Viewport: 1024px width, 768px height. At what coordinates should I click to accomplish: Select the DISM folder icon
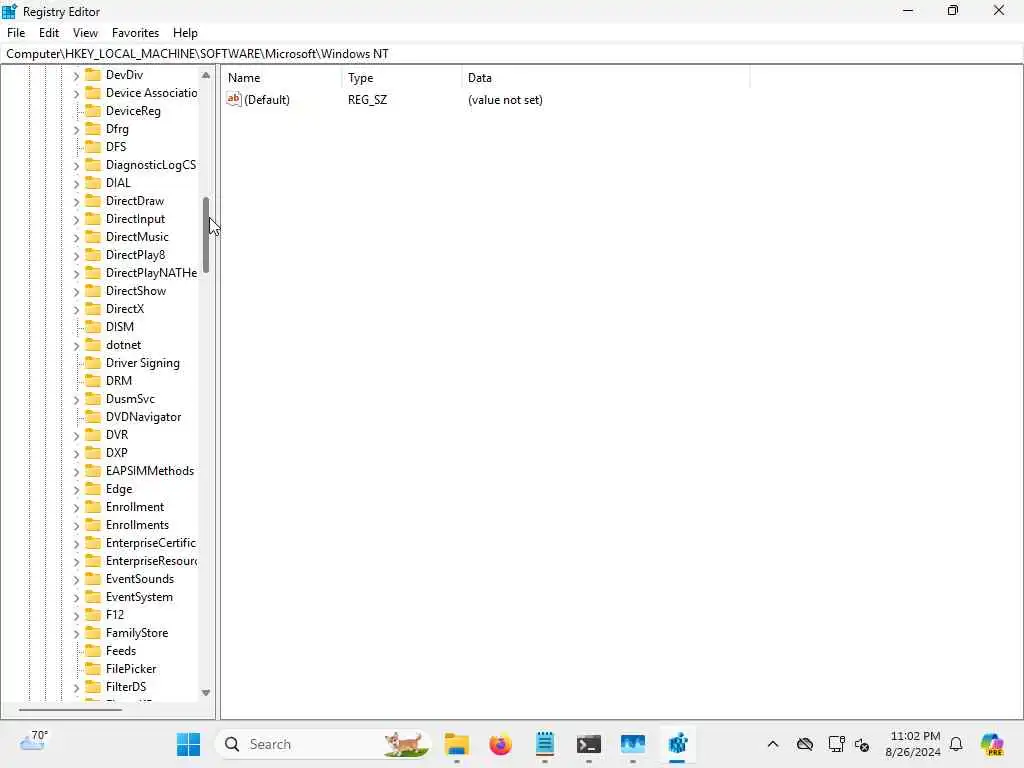tap(93, 326)
